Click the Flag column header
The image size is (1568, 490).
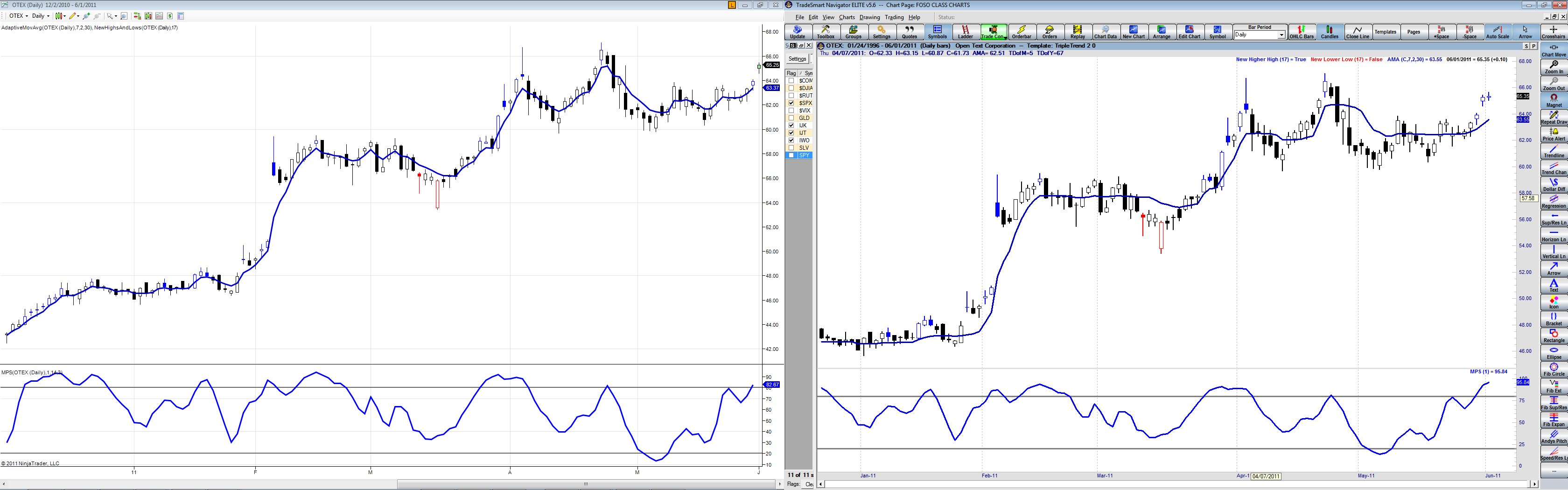pos(791,73)
